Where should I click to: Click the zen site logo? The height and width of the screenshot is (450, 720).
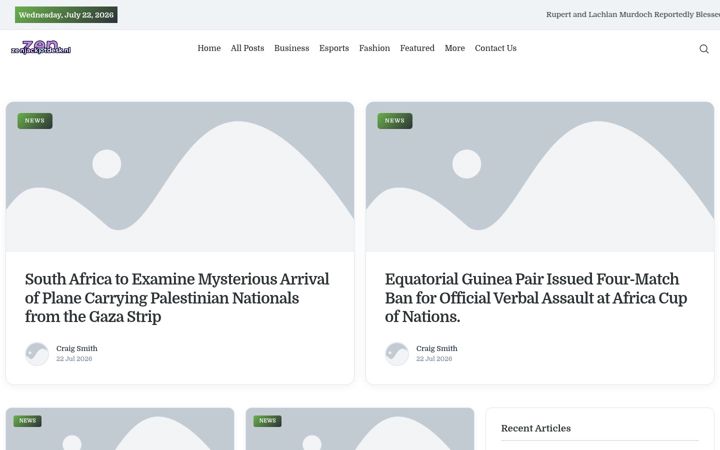coord(41,48)
